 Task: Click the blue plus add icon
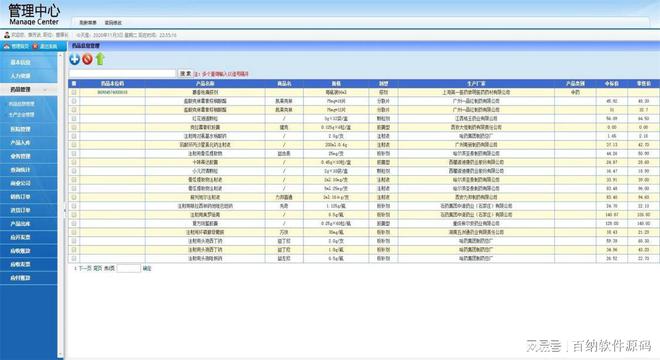click(75, 59)
